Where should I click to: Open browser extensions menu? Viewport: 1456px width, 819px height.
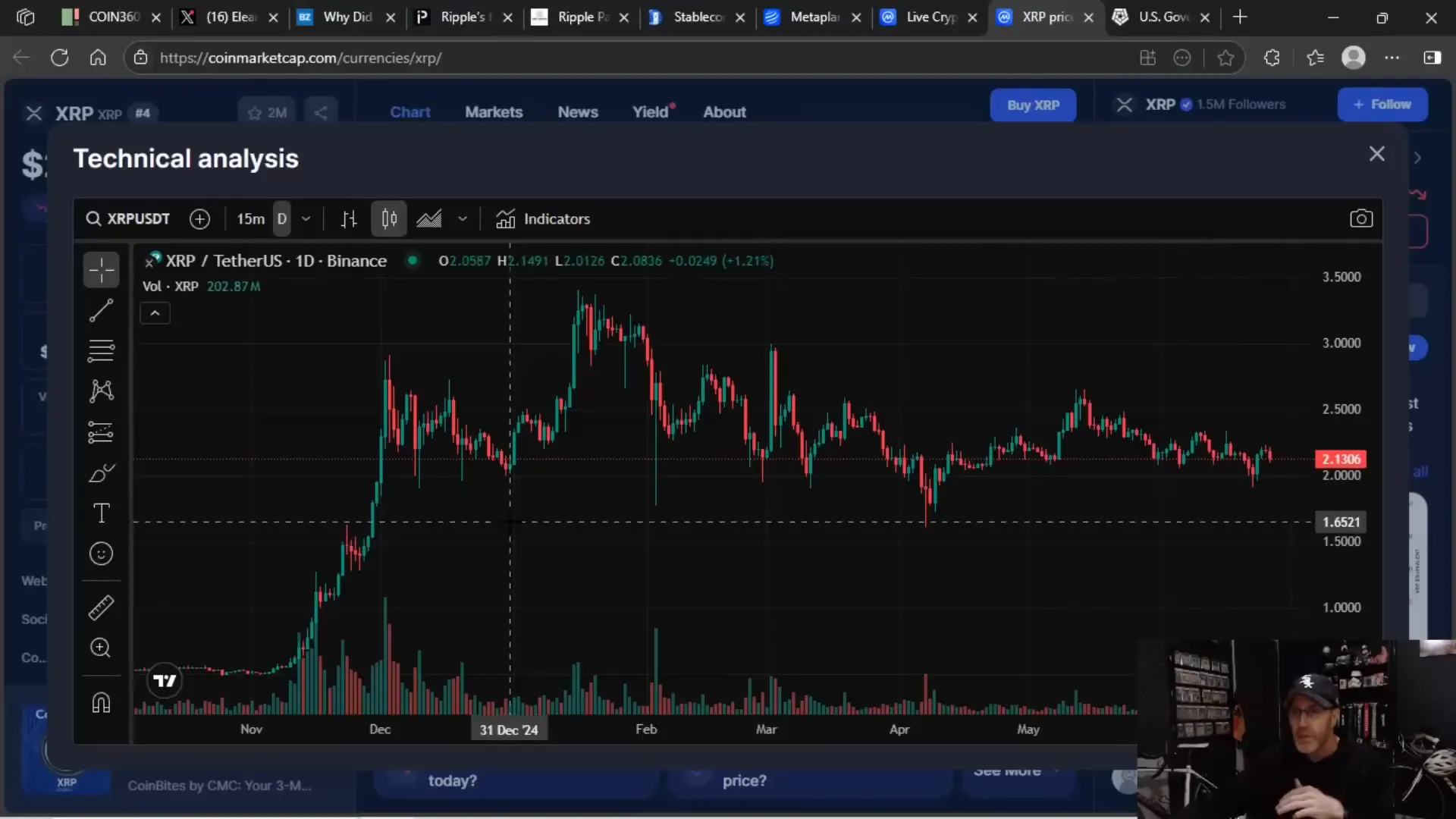(1272, 58)
